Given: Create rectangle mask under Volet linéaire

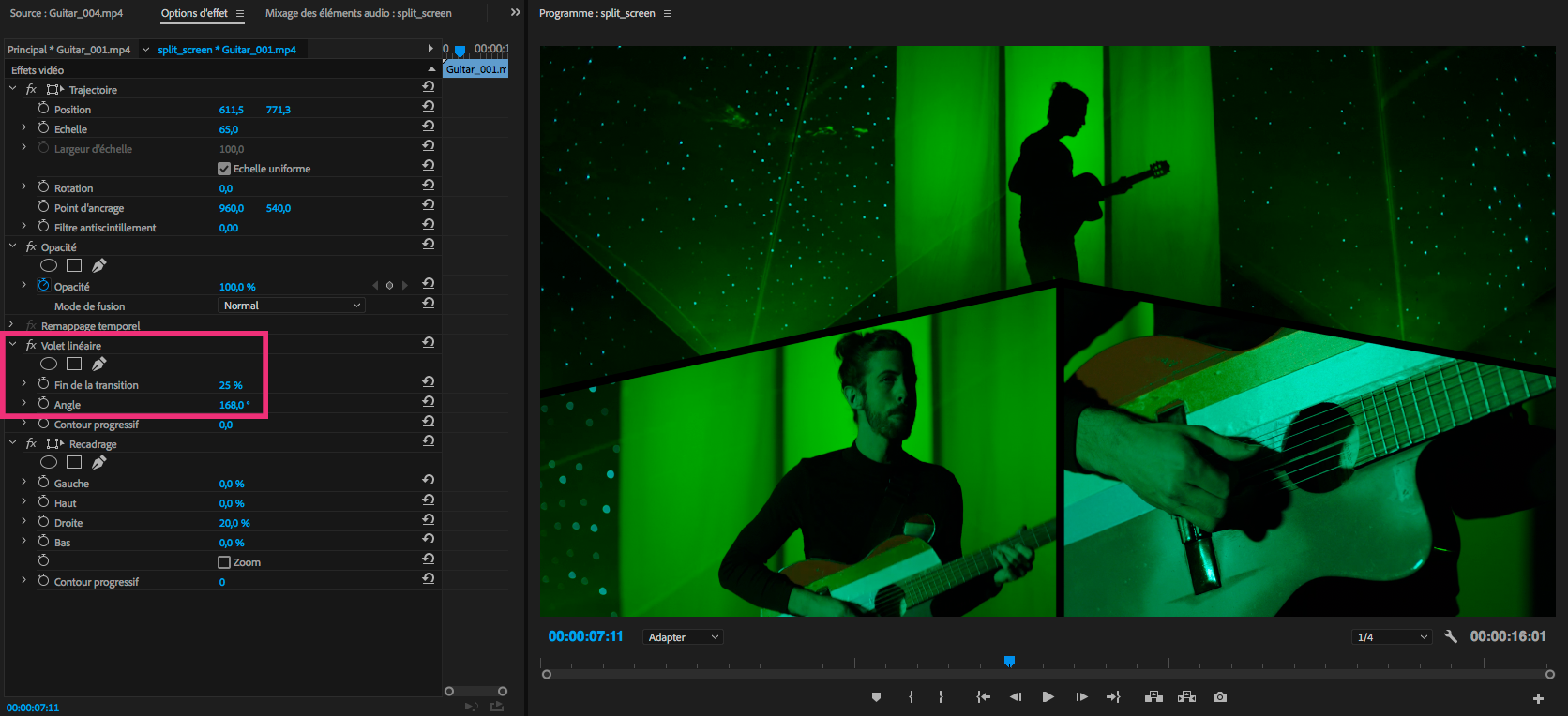Looking at the screenshot, I should click(74, 365).
